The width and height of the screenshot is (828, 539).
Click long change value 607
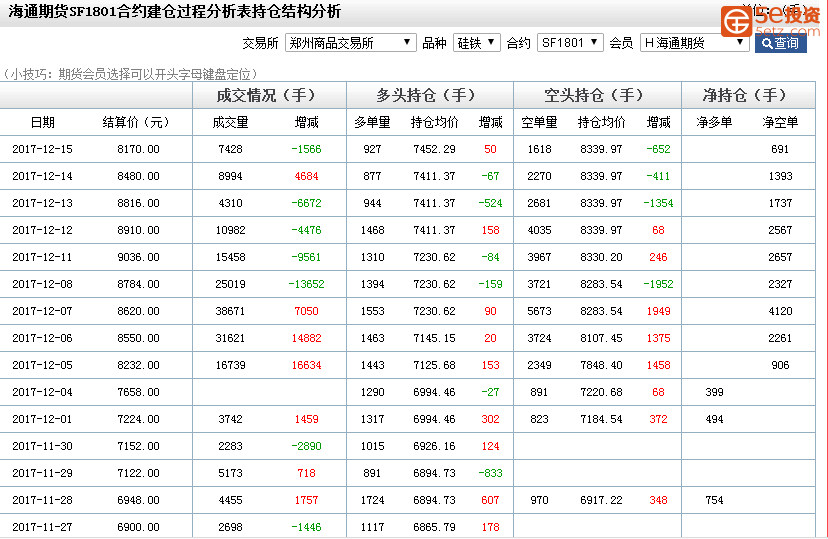[490, 500]
